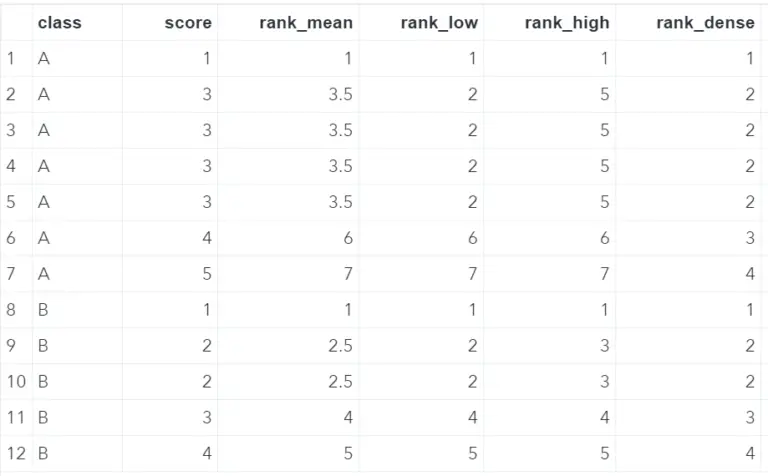Click rank_mean value 6 in row 6
Screen dimensions: 768x476
pyautogui.click(x=348, y=238)
